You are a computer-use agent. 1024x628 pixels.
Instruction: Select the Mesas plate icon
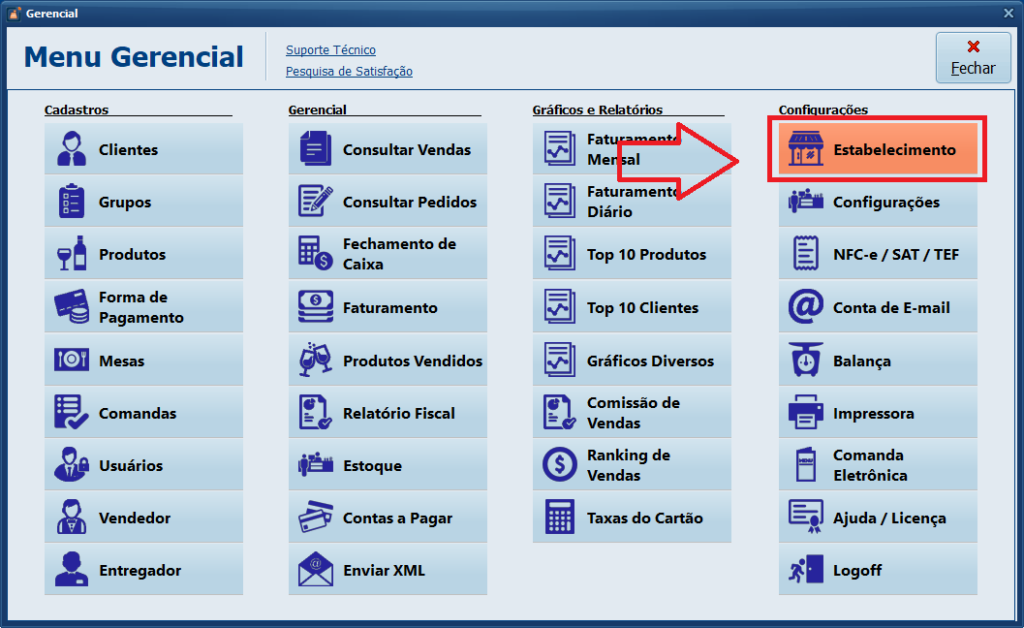71,361
